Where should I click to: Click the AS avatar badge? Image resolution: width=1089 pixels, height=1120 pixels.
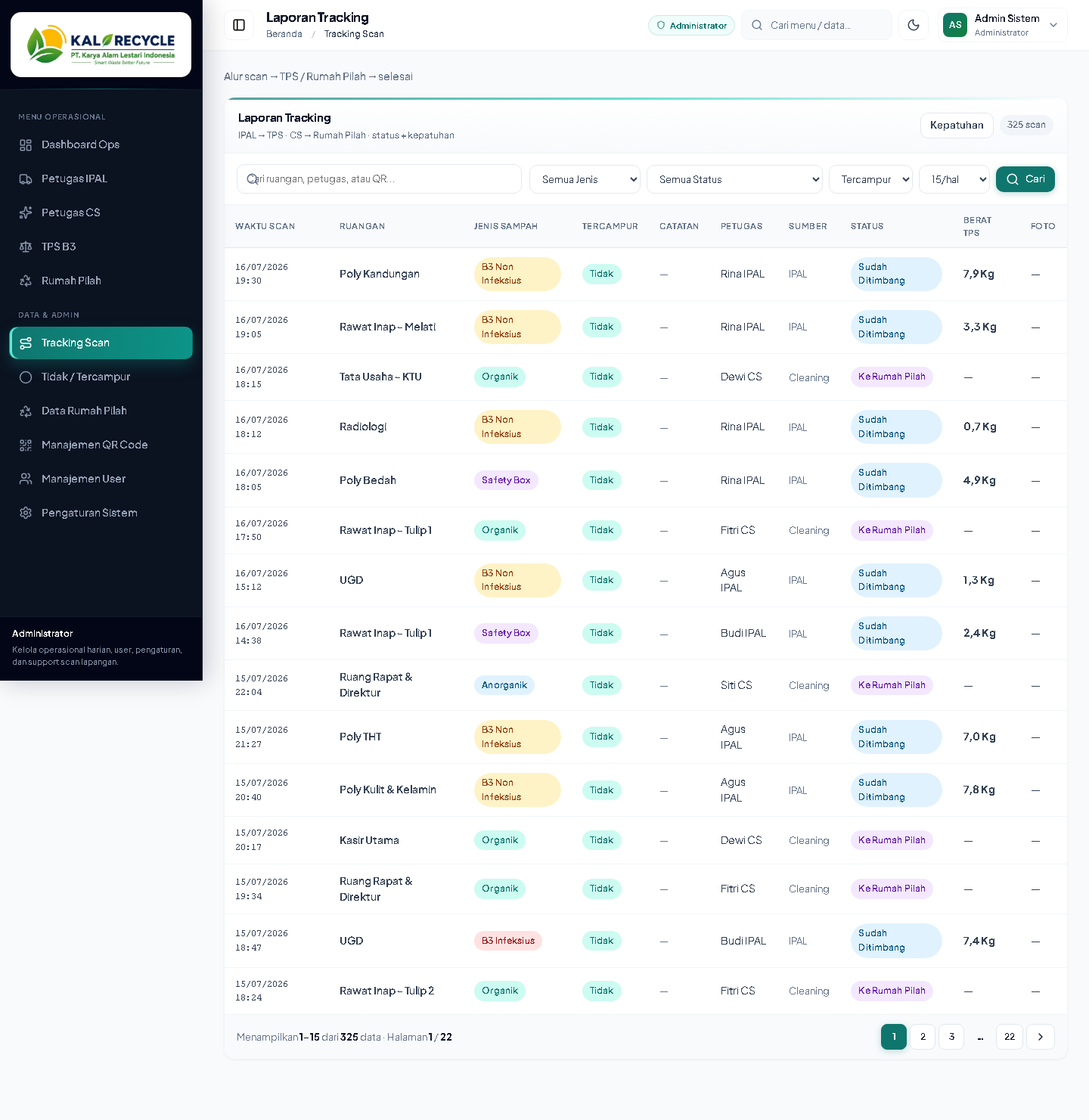tap(955, 25)
